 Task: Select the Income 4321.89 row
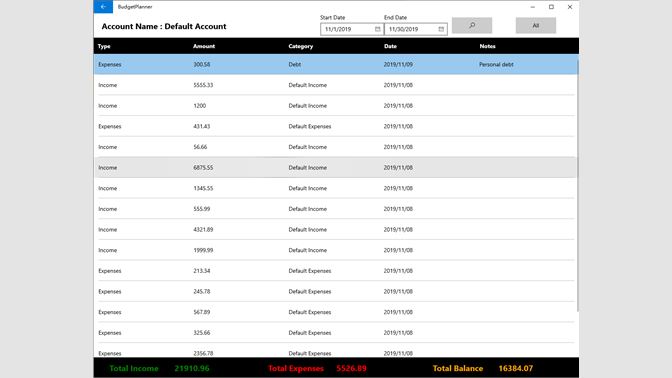(336, 229)
